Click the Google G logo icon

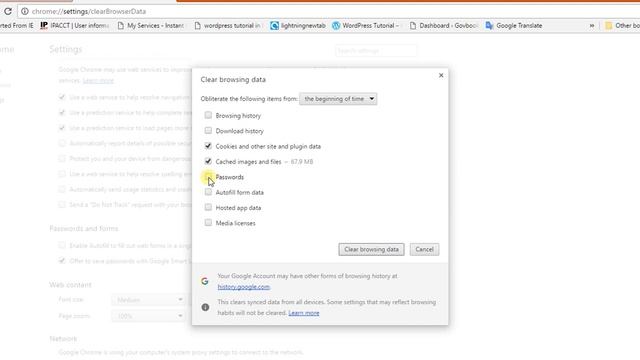pyautogui.click(x=205, y=281)
